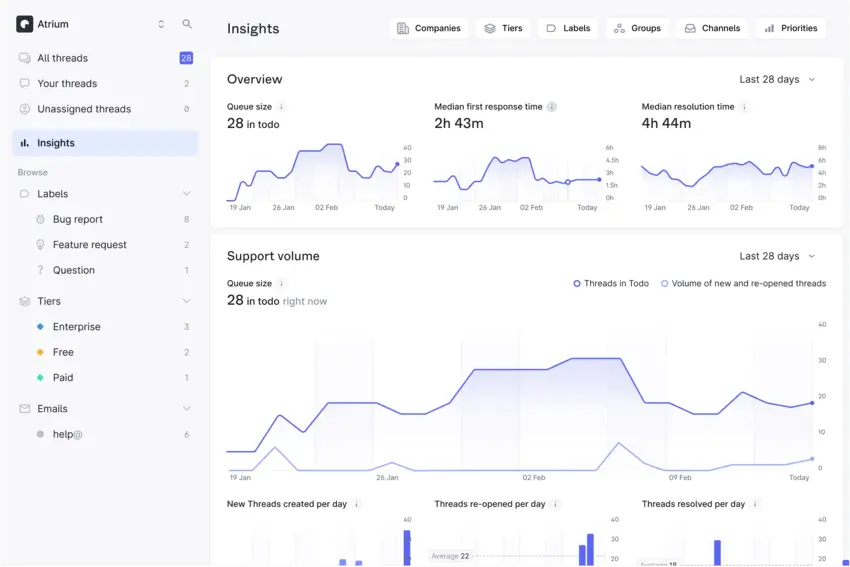Image resolution: width=850 pixels, height=567 pixels.
Task: Open All threads in sidebar
Action: (x=62, y=58)
